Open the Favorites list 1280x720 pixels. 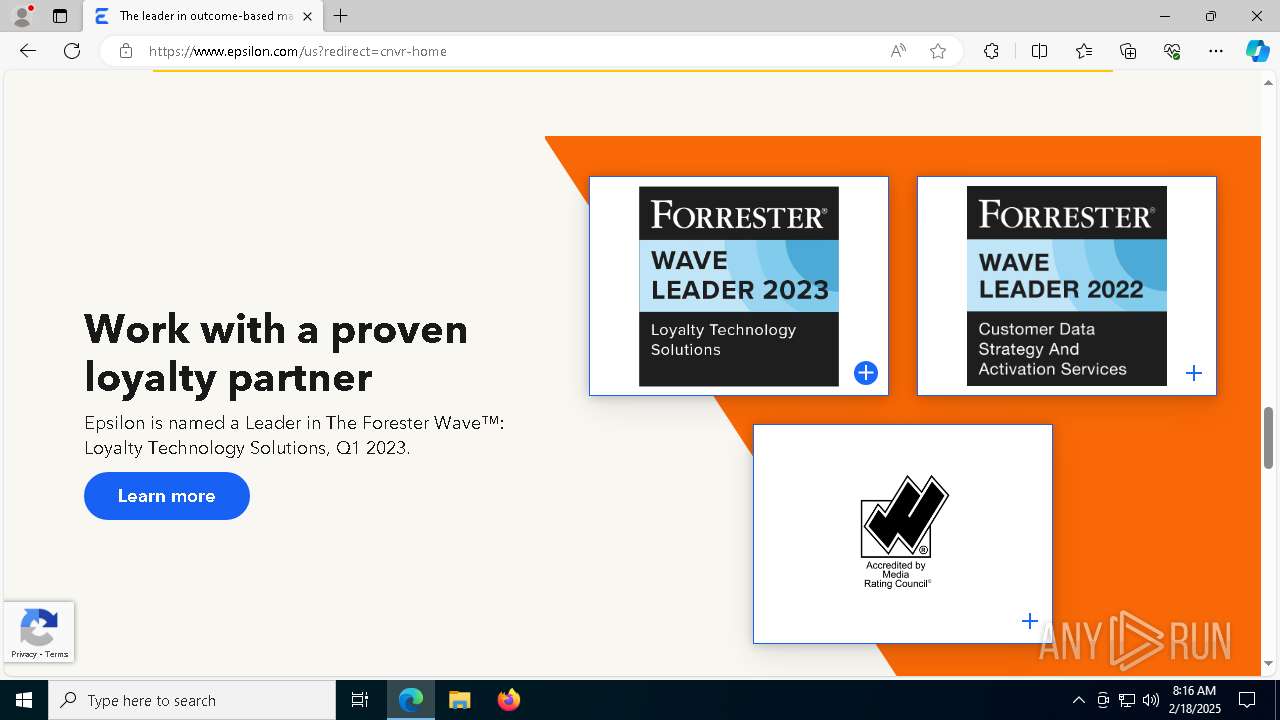pyautogui.click(x=1084, y=51)
